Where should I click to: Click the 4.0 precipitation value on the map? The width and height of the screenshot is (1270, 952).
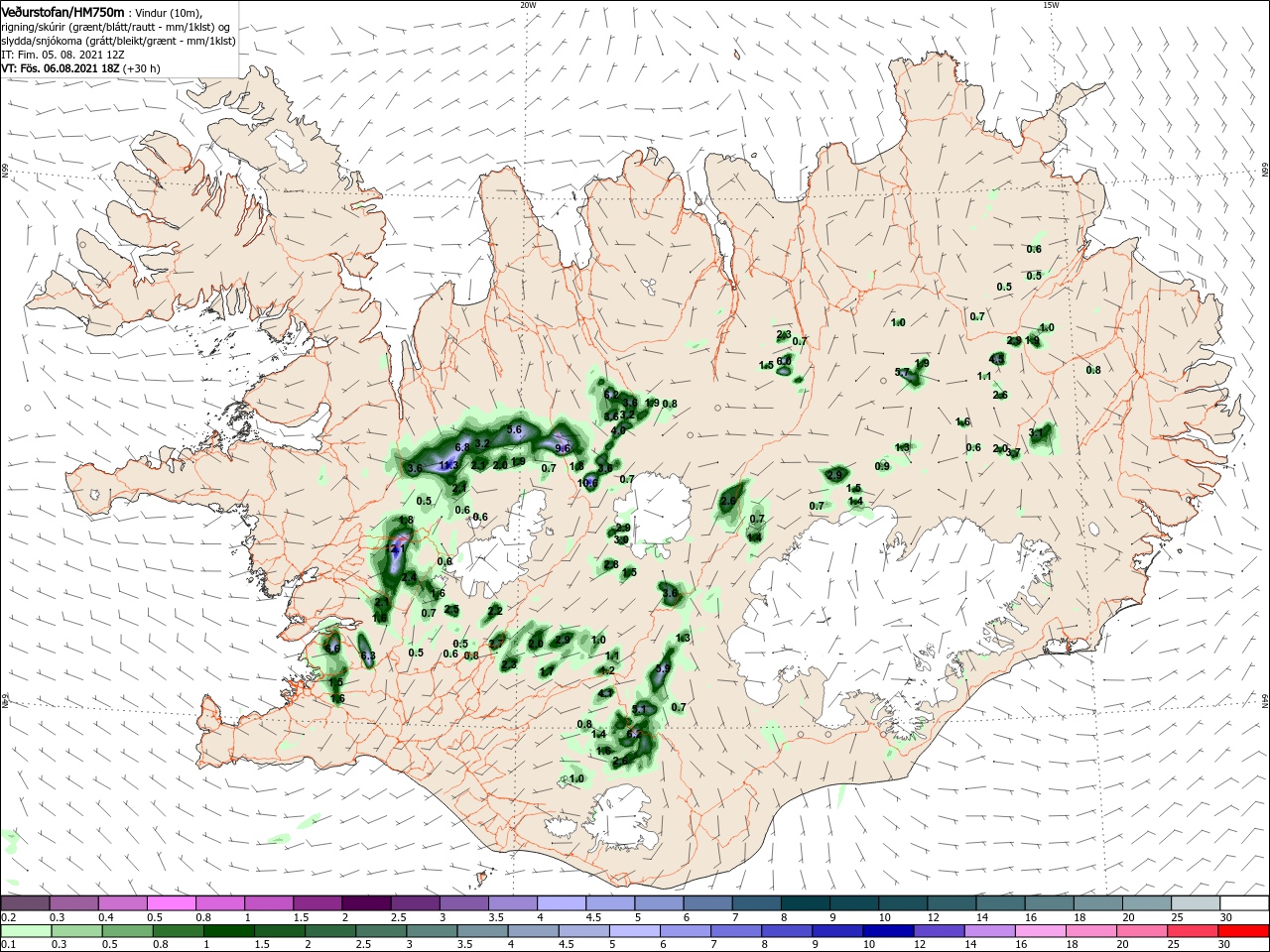coord(617,431)
